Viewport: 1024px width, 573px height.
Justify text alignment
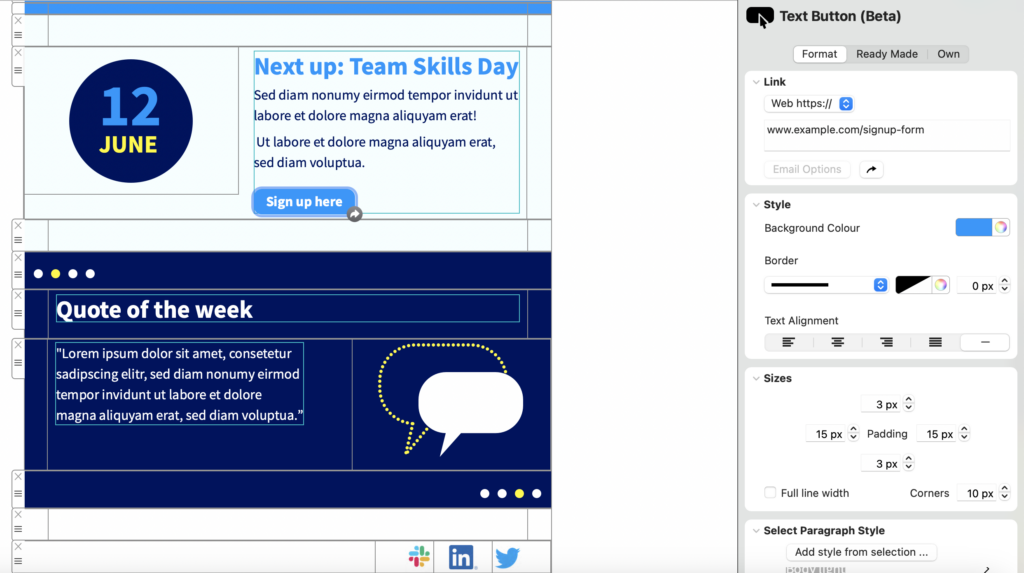(x=935, y=342)
